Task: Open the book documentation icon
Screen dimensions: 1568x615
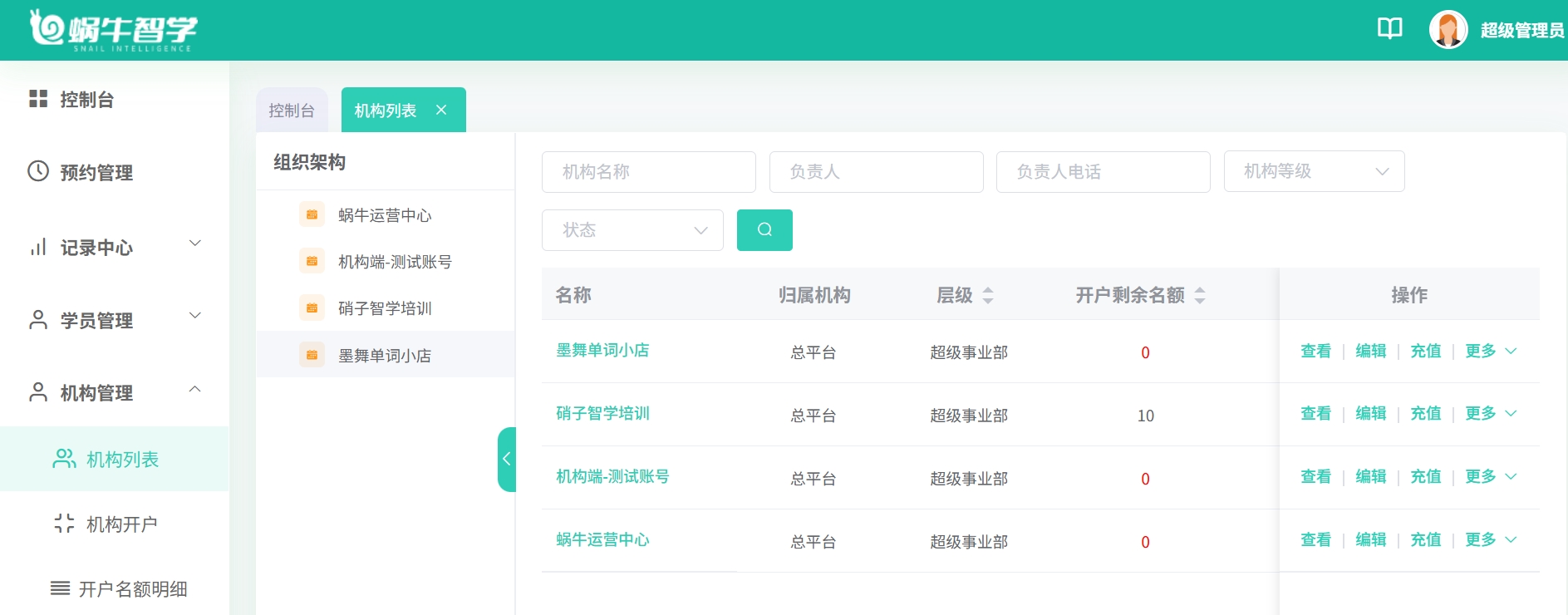Action: click(x=1390, y=29)
